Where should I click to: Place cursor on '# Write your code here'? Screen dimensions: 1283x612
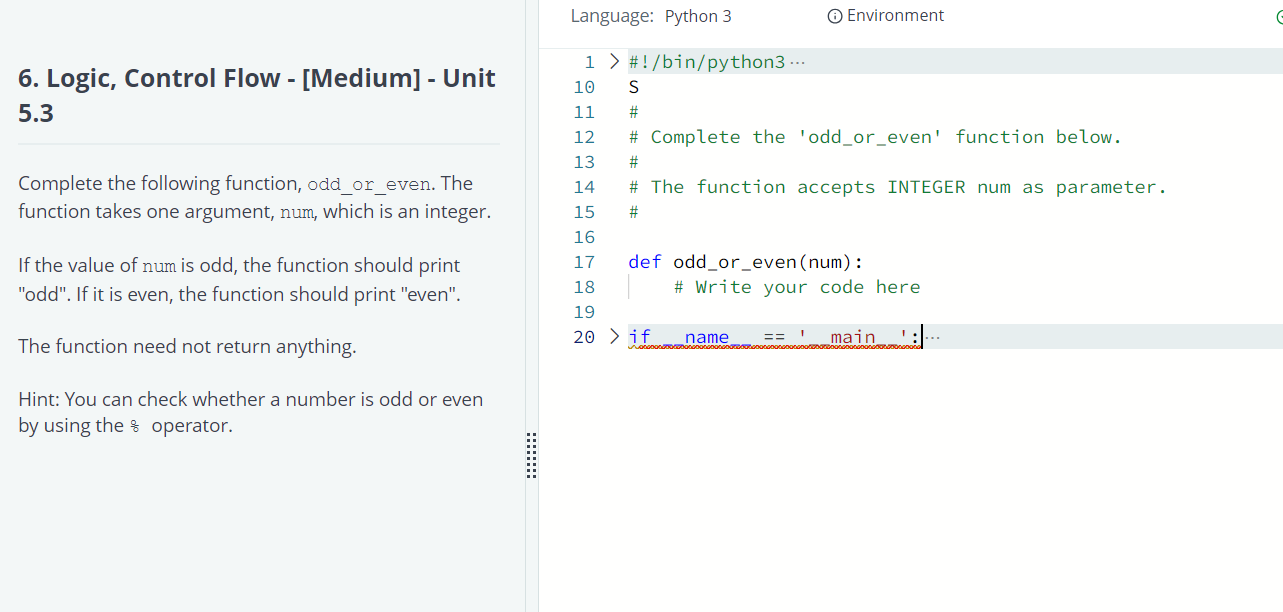797,288
